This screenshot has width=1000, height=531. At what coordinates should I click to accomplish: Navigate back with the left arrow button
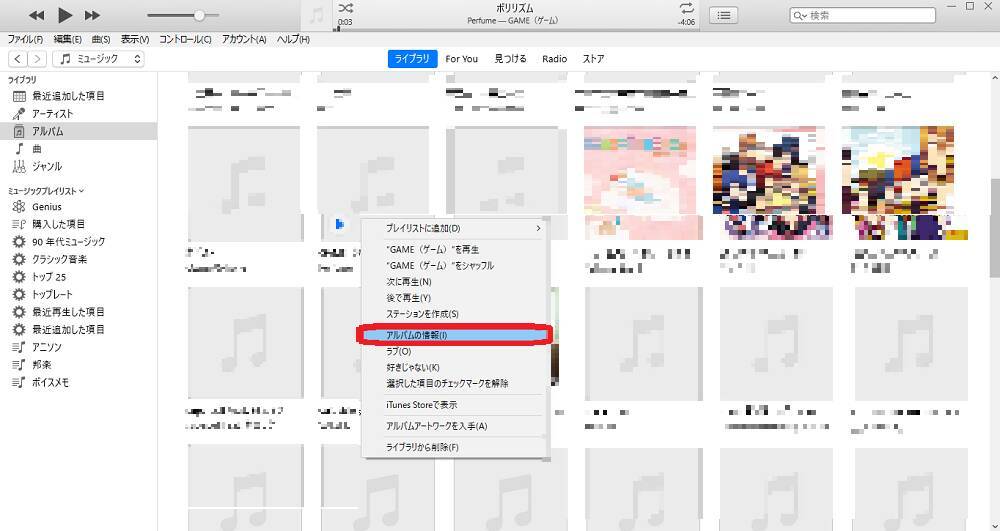[17, 59]
